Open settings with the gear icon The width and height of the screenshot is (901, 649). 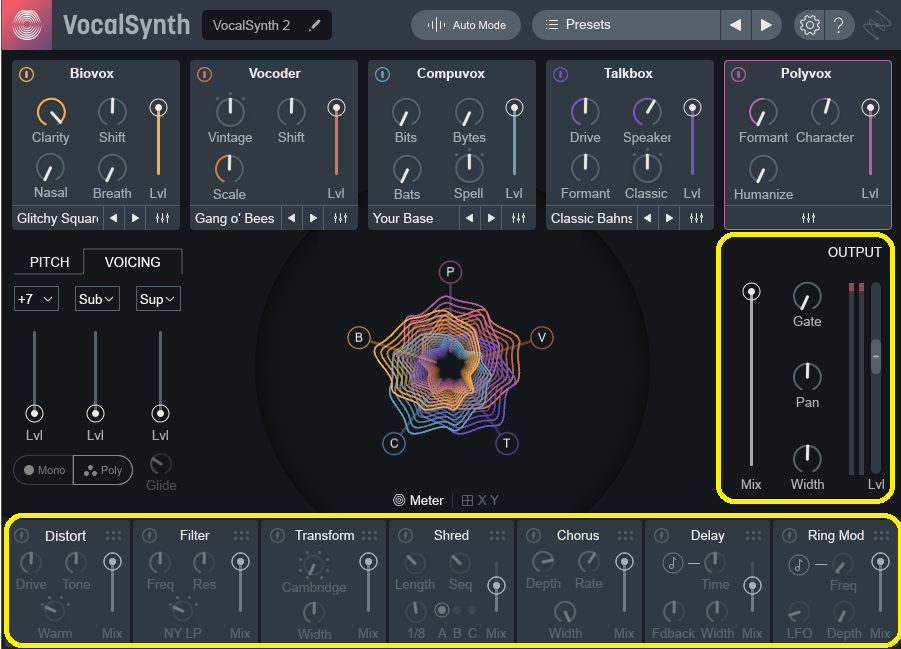810,25
